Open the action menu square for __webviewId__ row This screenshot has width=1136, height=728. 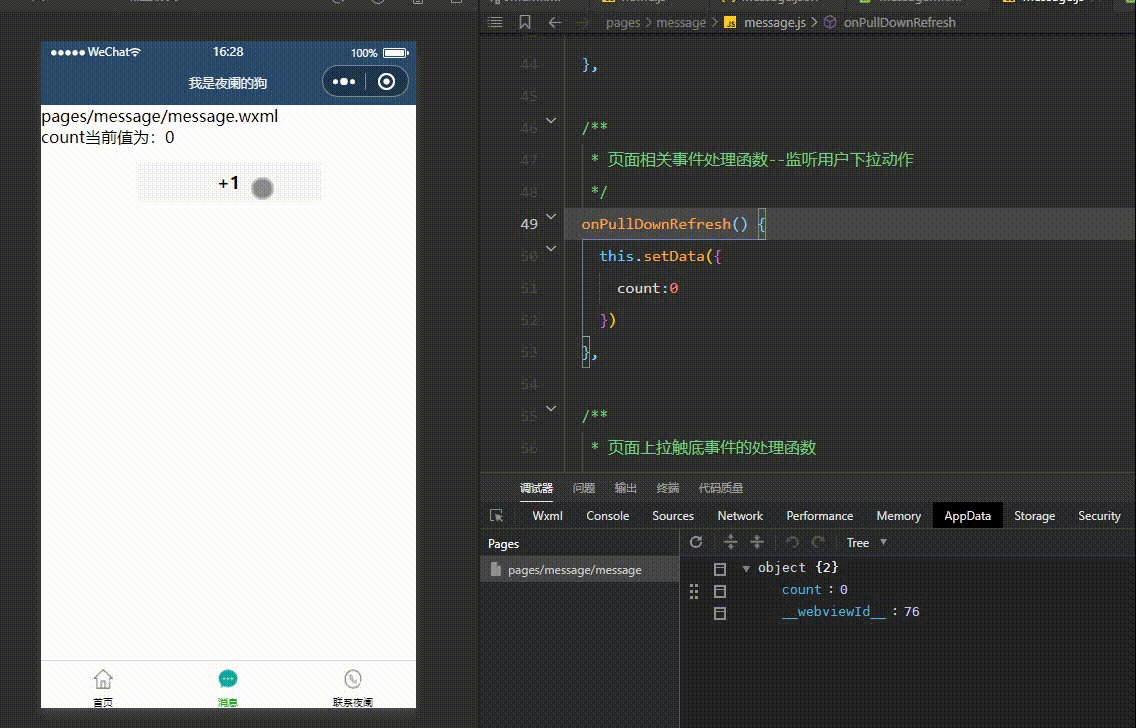click(719, 613)
